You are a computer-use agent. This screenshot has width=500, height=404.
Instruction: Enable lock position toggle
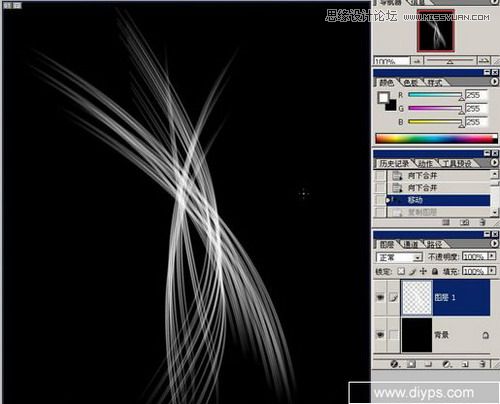[x=423, y=271]
